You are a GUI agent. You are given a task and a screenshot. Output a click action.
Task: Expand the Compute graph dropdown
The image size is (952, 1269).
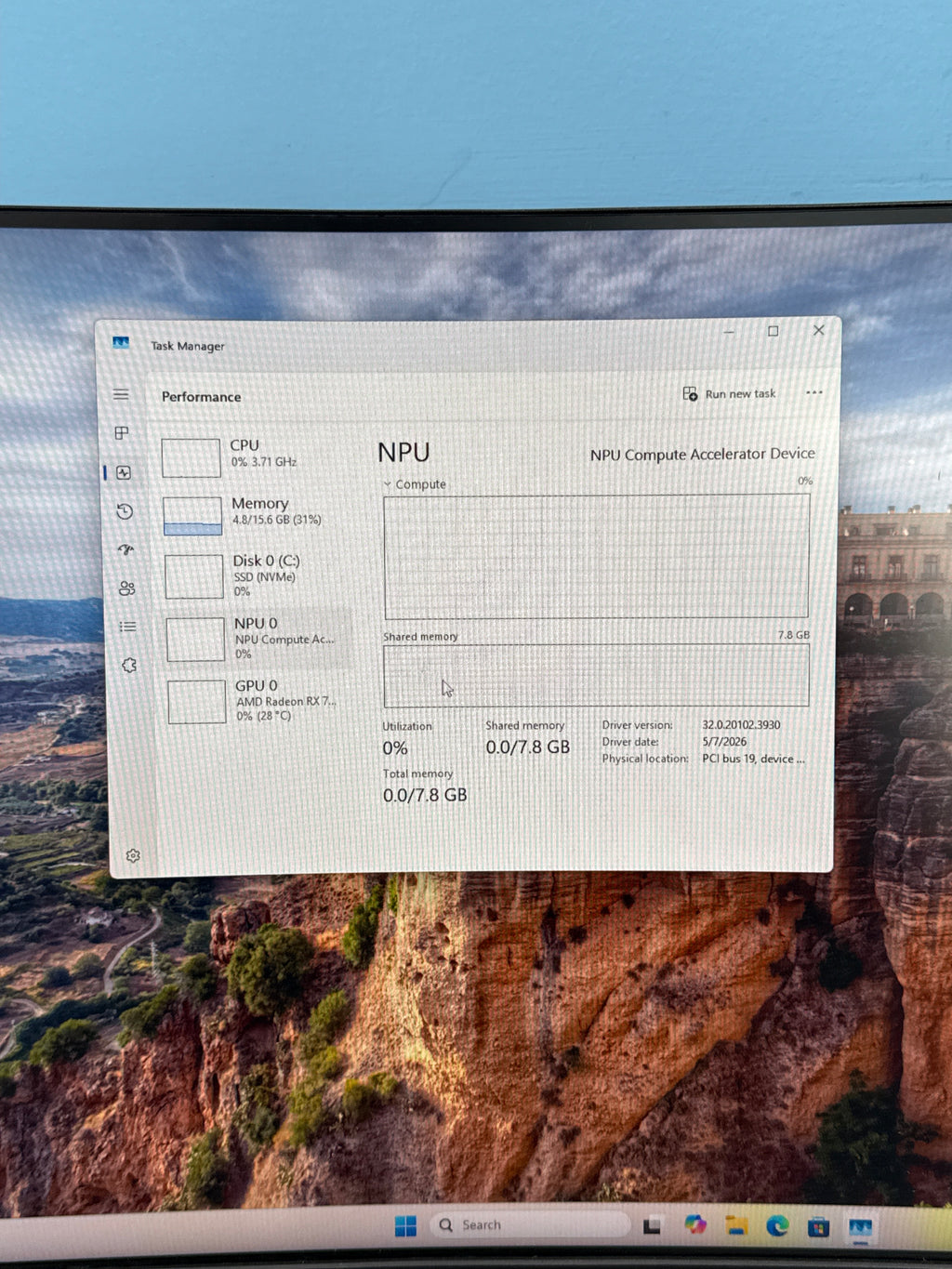coord(415,484)
